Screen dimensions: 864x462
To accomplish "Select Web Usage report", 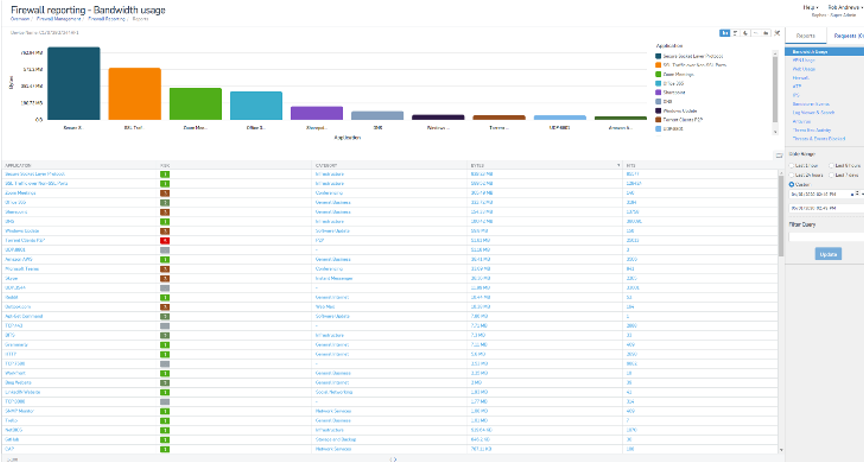I will pyautogui.click(x=804, y=69).
